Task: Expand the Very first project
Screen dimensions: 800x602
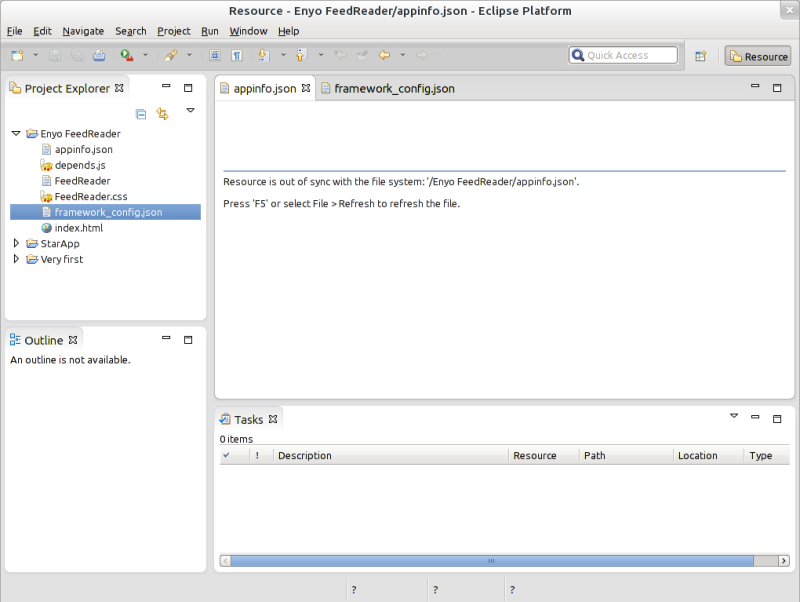Action: pyautogui.click(x=16, y=259)
